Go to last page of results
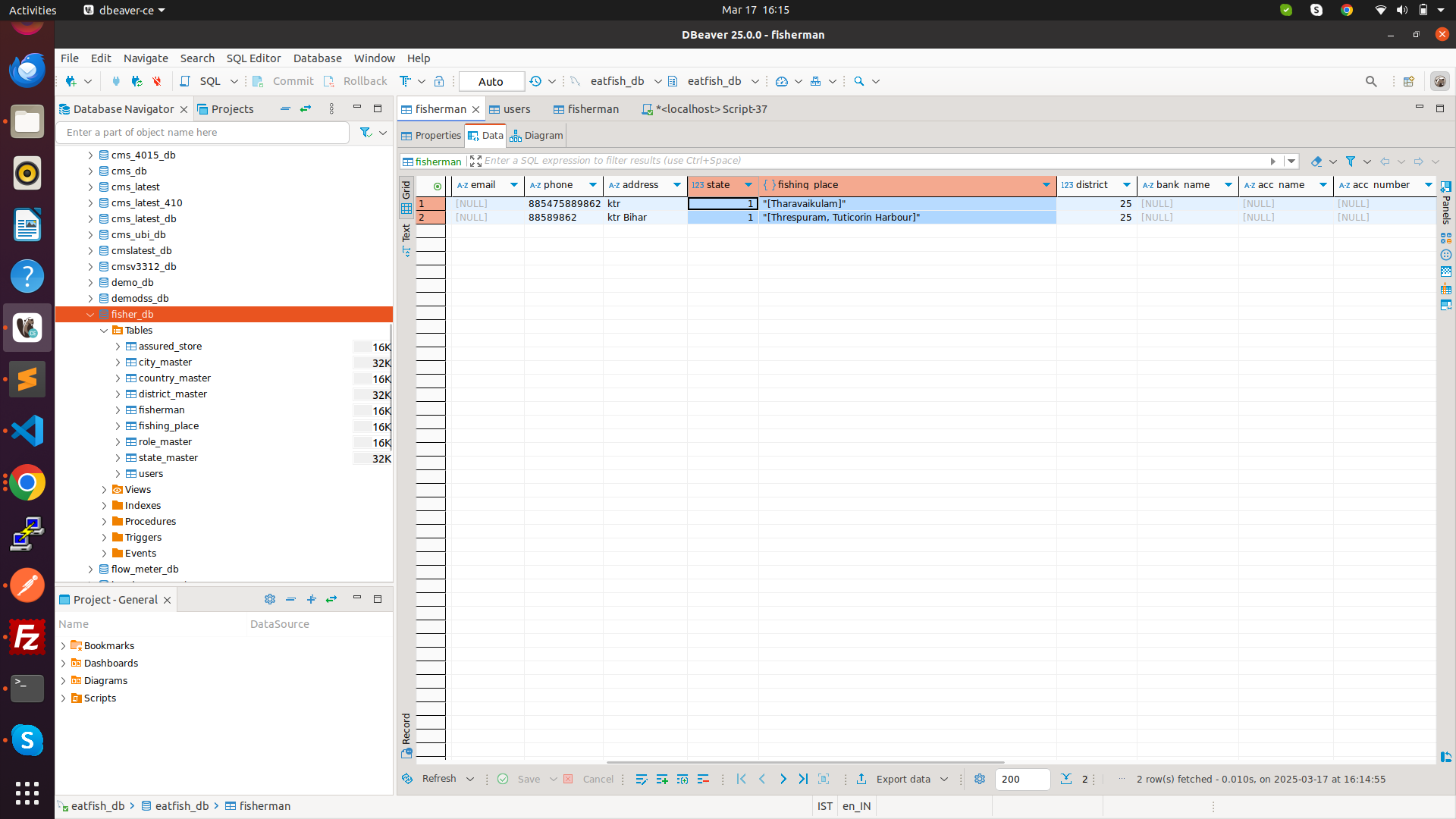 803,779
